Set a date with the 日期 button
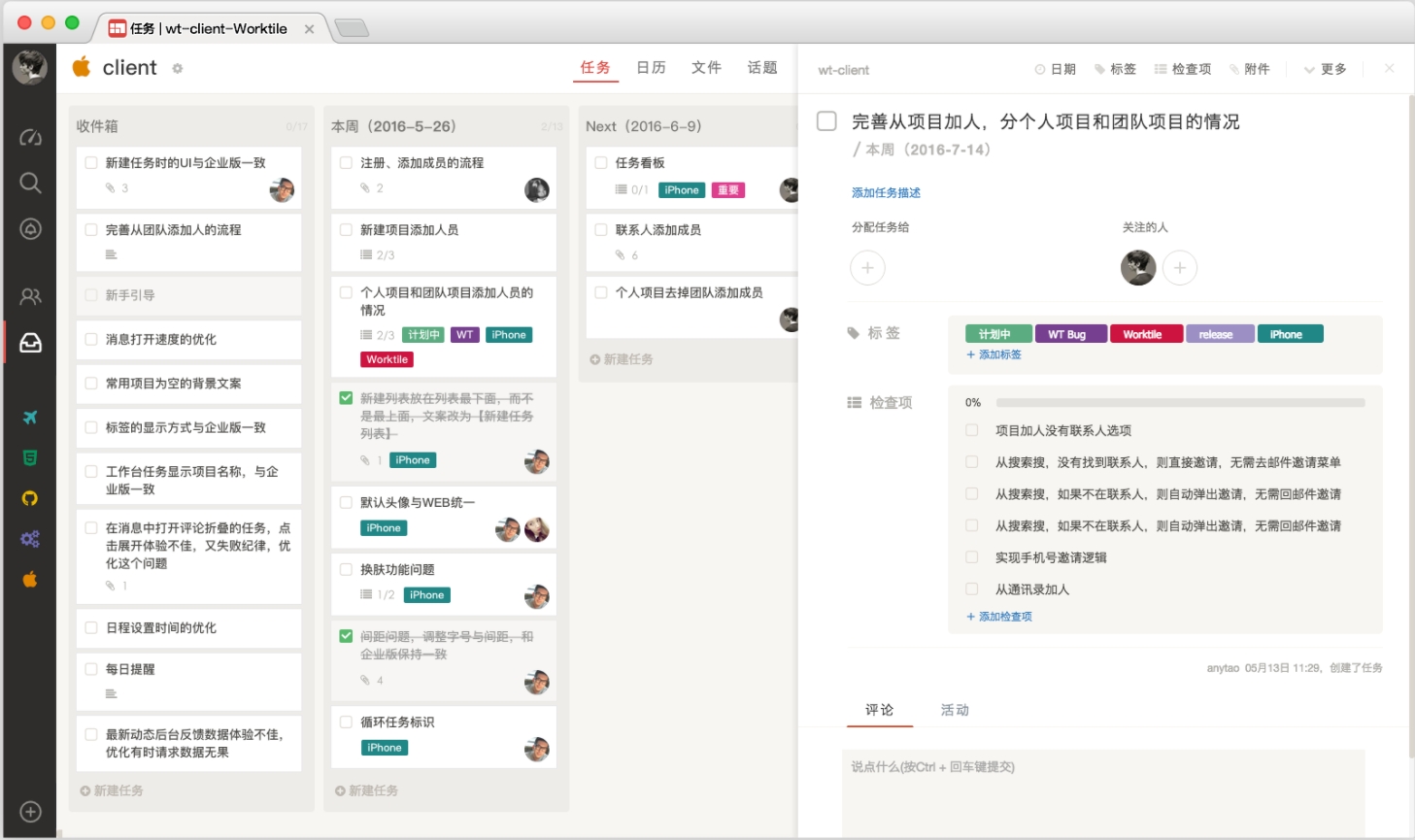 (x=1056, y=69)
